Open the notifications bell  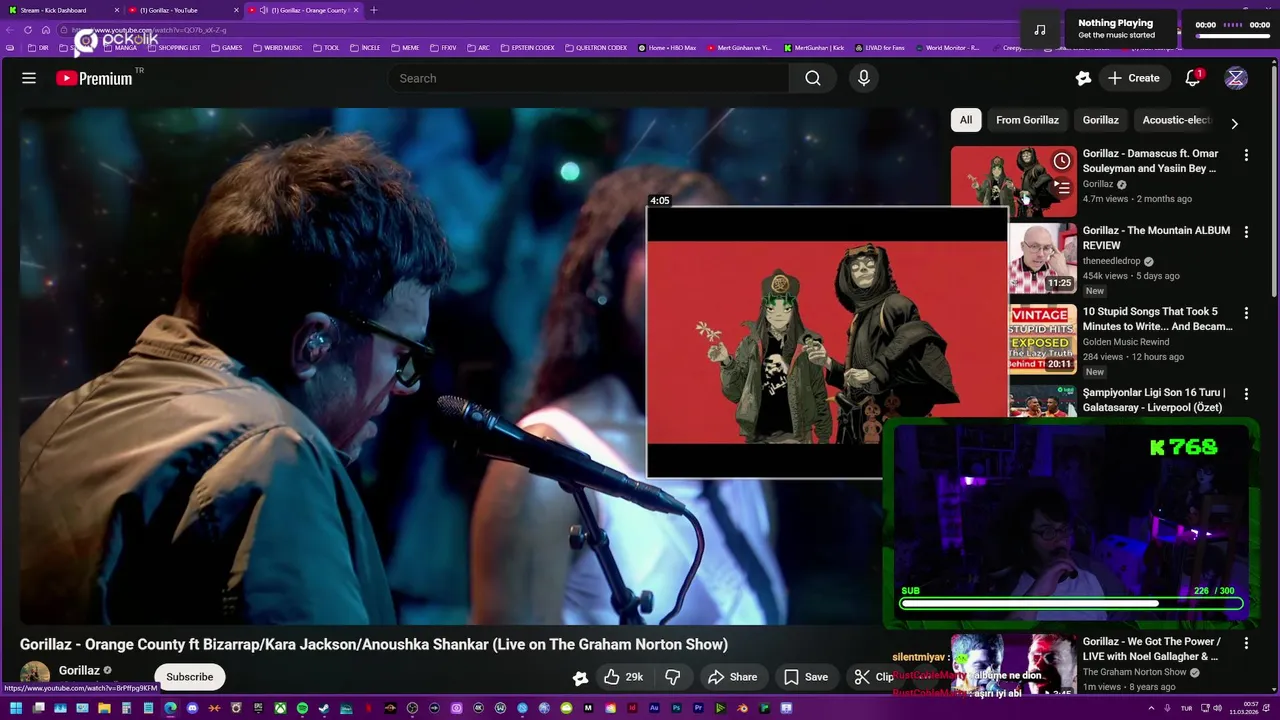point(1193,78)
